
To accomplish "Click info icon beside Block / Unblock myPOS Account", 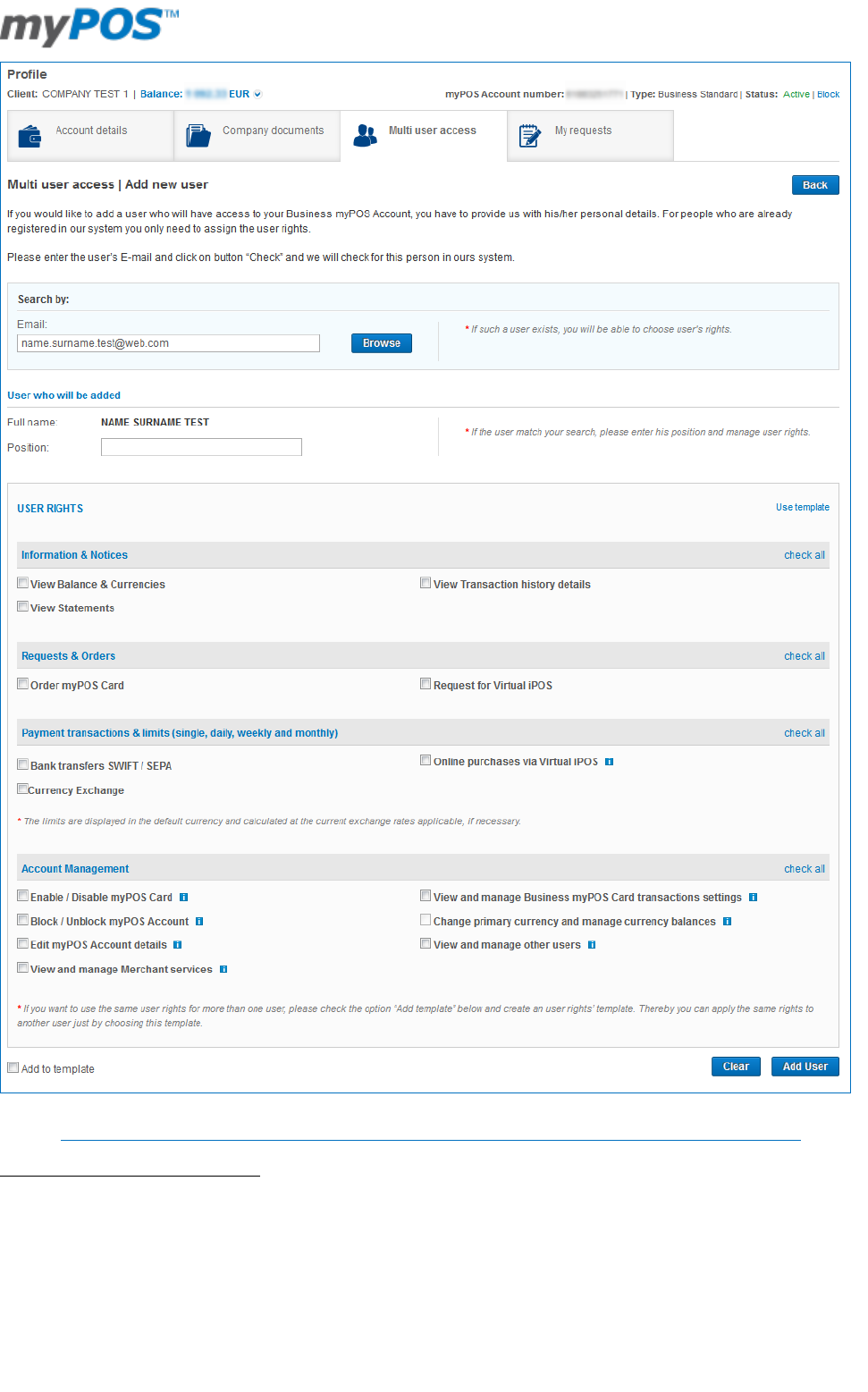I will [199, 922].
